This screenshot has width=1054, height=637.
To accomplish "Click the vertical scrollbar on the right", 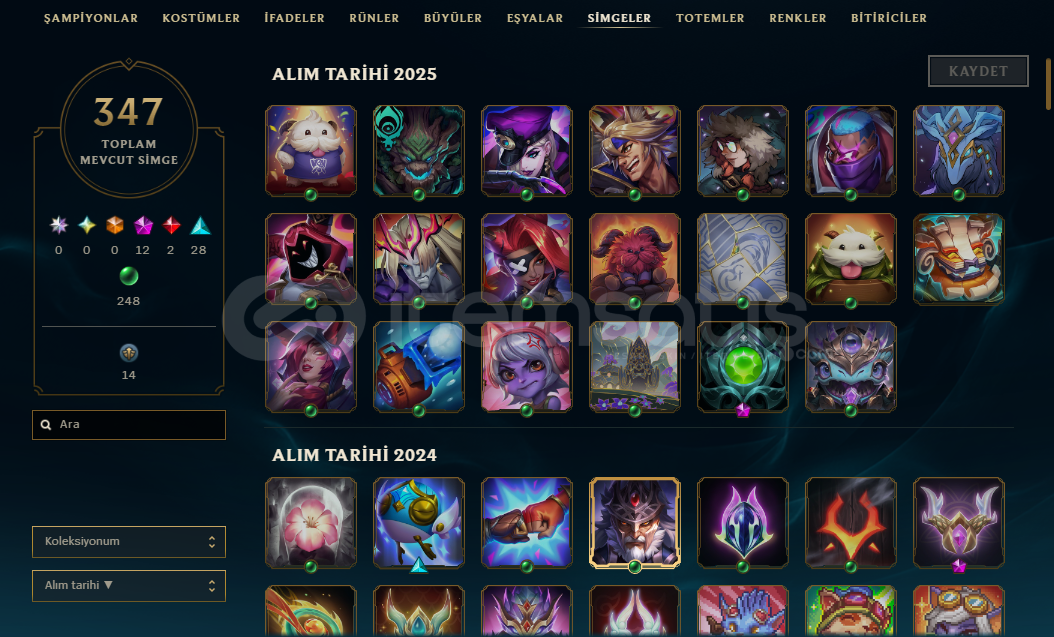I will tap(1048, 84).
